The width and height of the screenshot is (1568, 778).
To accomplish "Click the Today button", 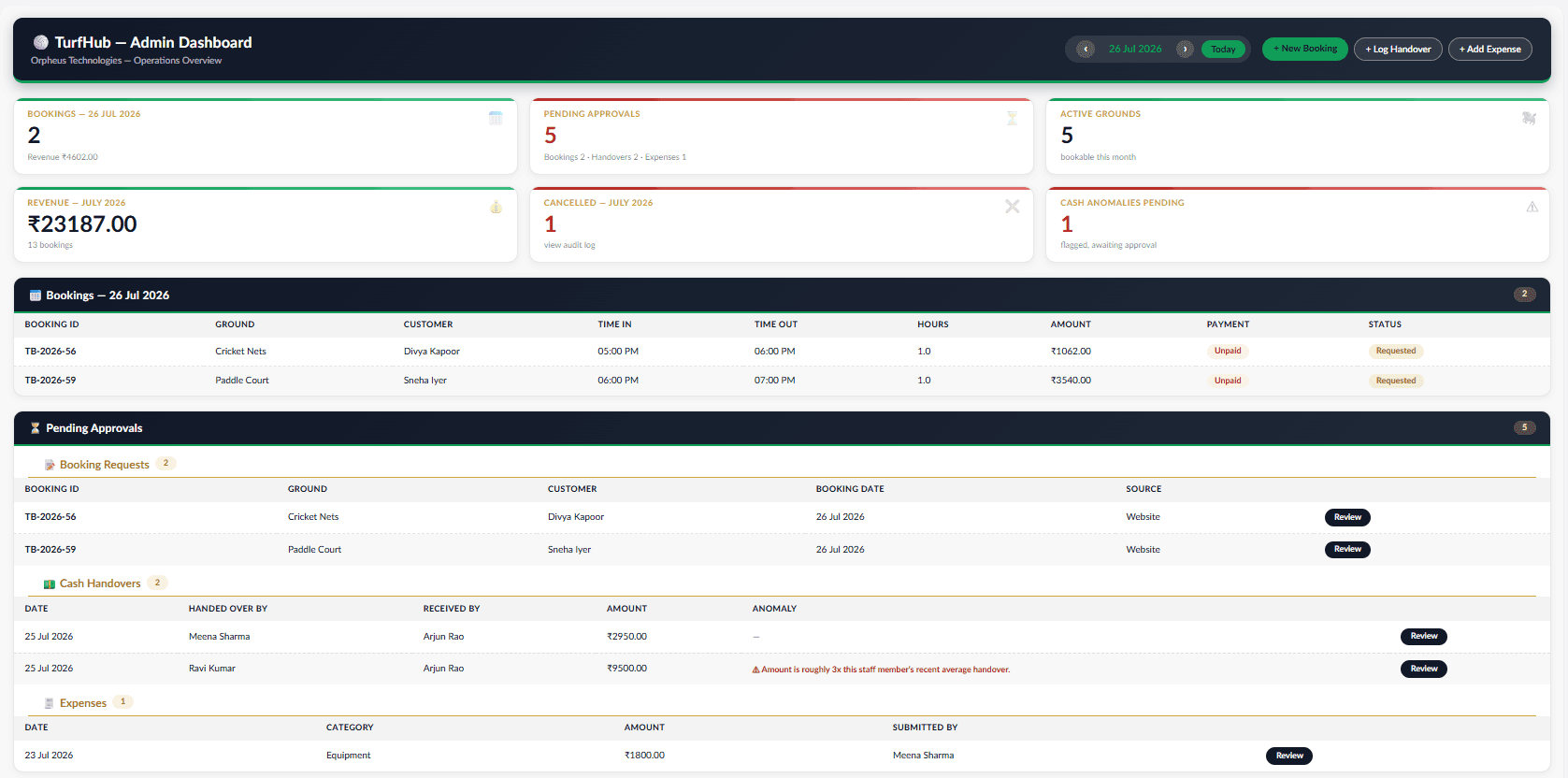I will pyautogui.click(x=1223, y=49).
